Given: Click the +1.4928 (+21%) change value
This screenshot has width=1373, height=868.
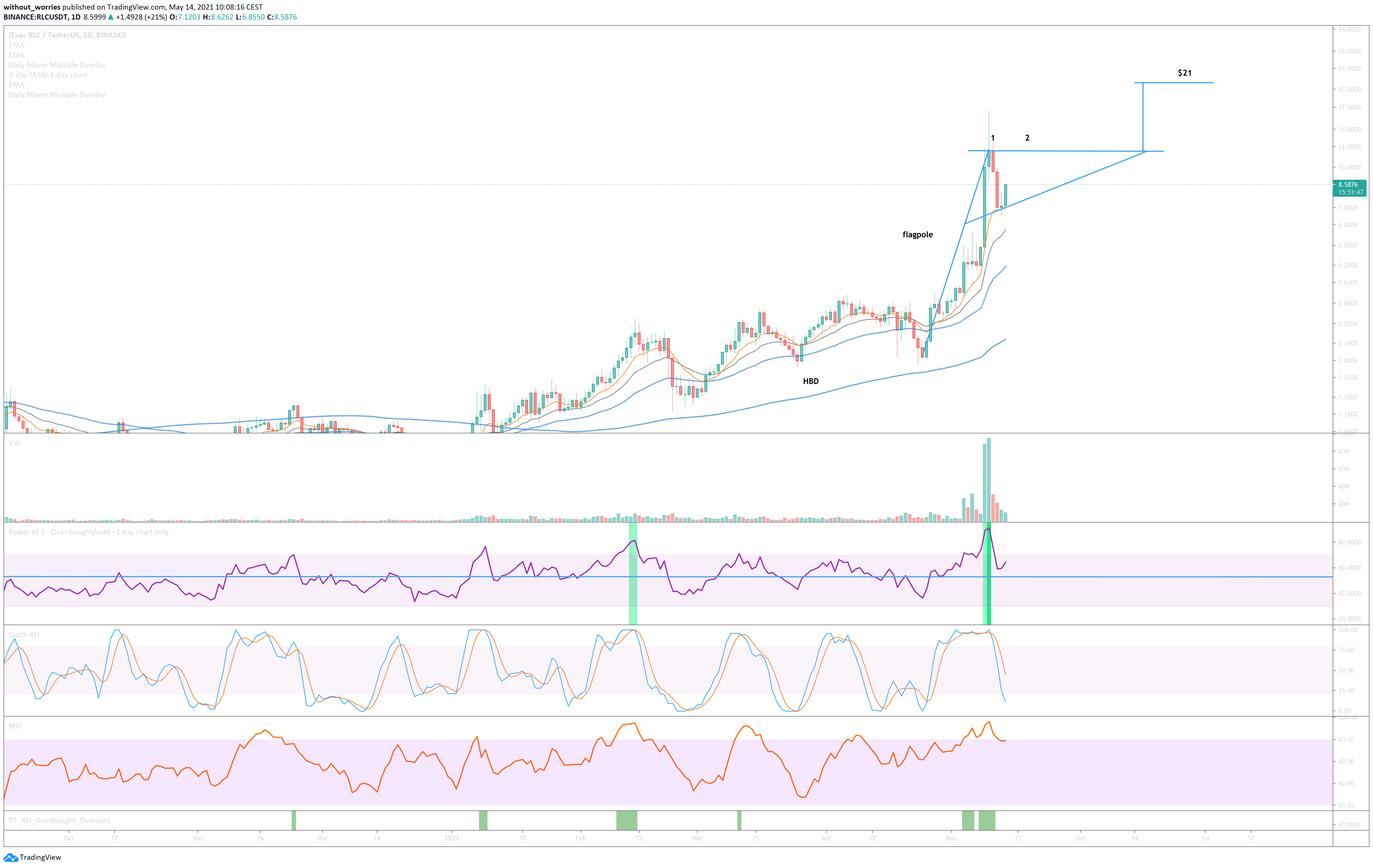Looking at the screenshot, I should click(x=141, y=17).
